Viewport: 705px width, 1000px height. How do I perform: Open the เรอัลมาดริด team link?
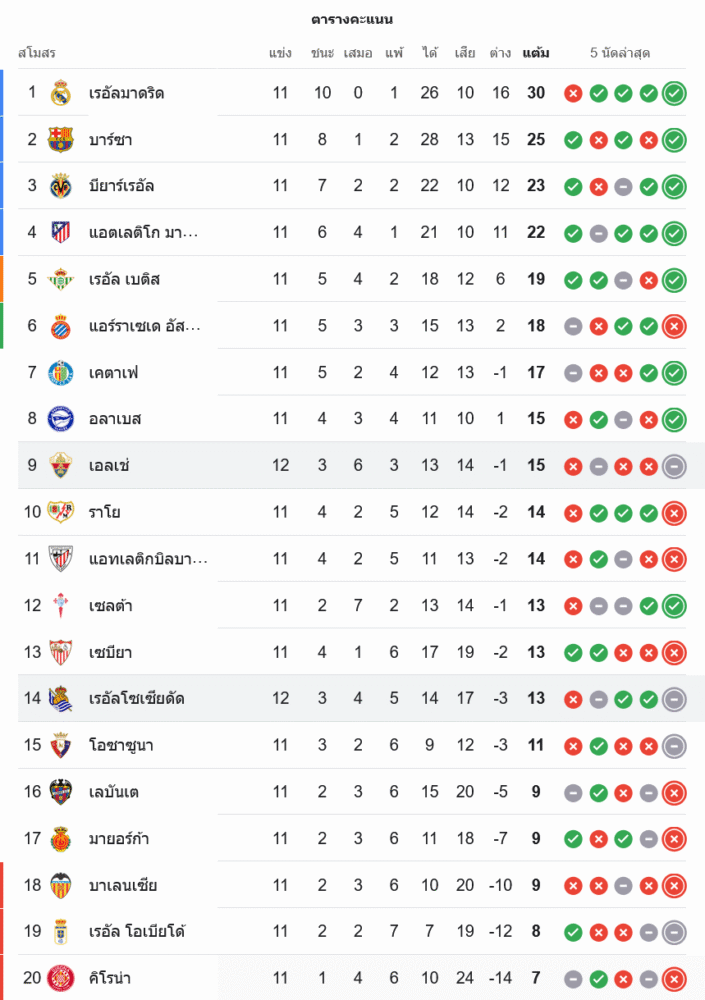(126, 93)
